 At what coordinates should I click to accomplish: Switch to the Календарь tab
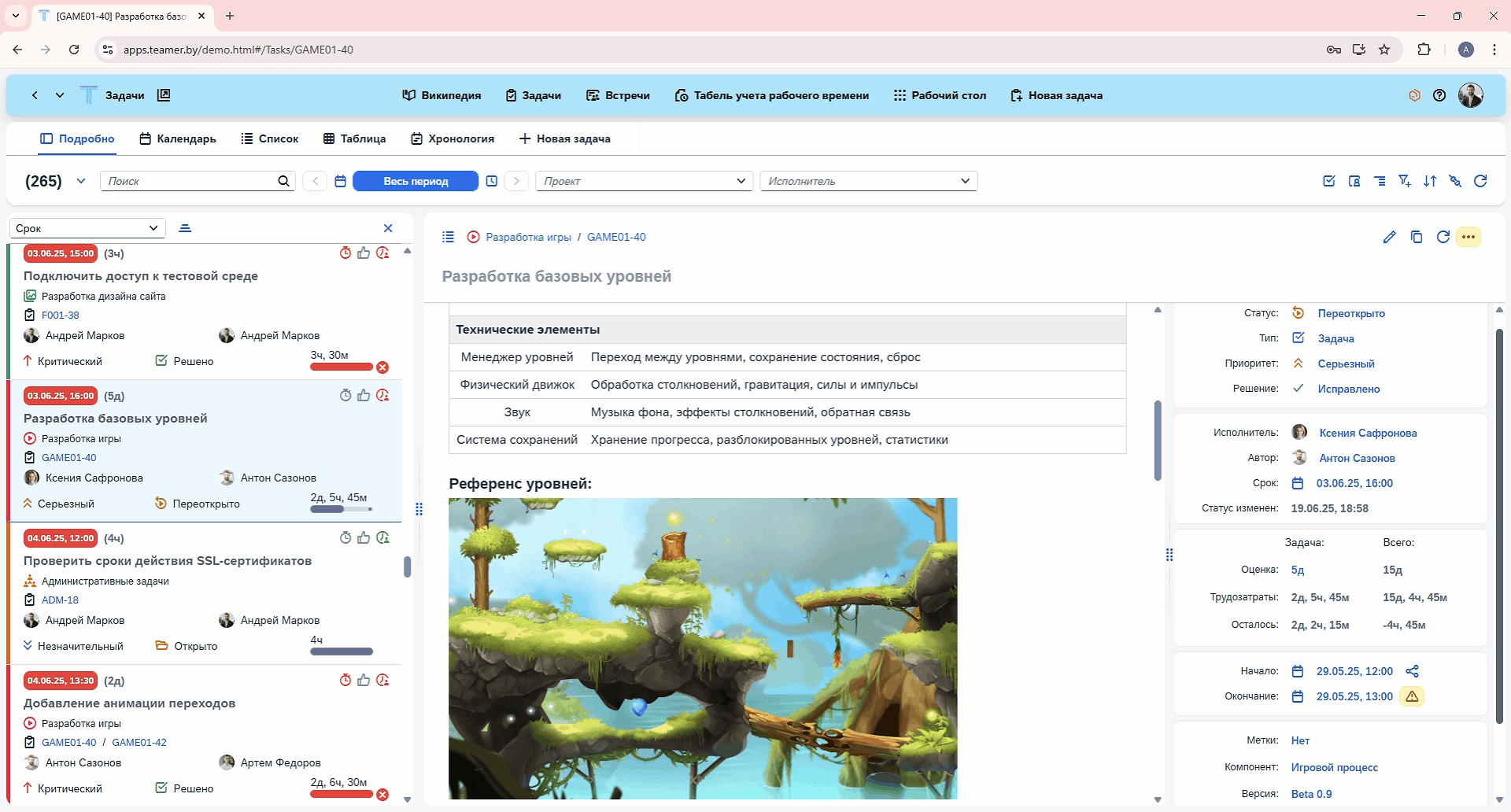click(x=178, y=138)
